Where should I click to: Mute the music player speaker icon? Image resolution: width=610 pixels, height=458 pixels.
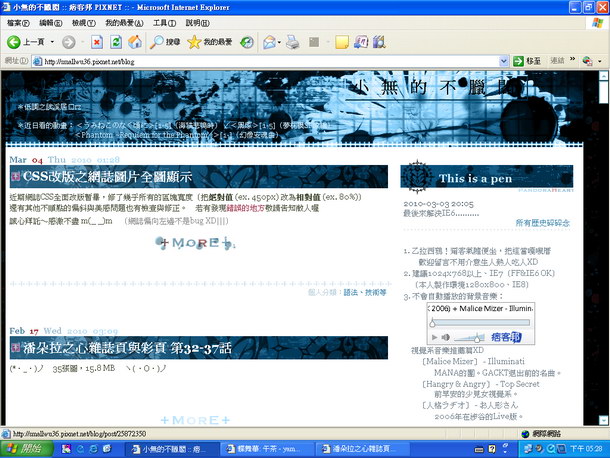[445, 337]
